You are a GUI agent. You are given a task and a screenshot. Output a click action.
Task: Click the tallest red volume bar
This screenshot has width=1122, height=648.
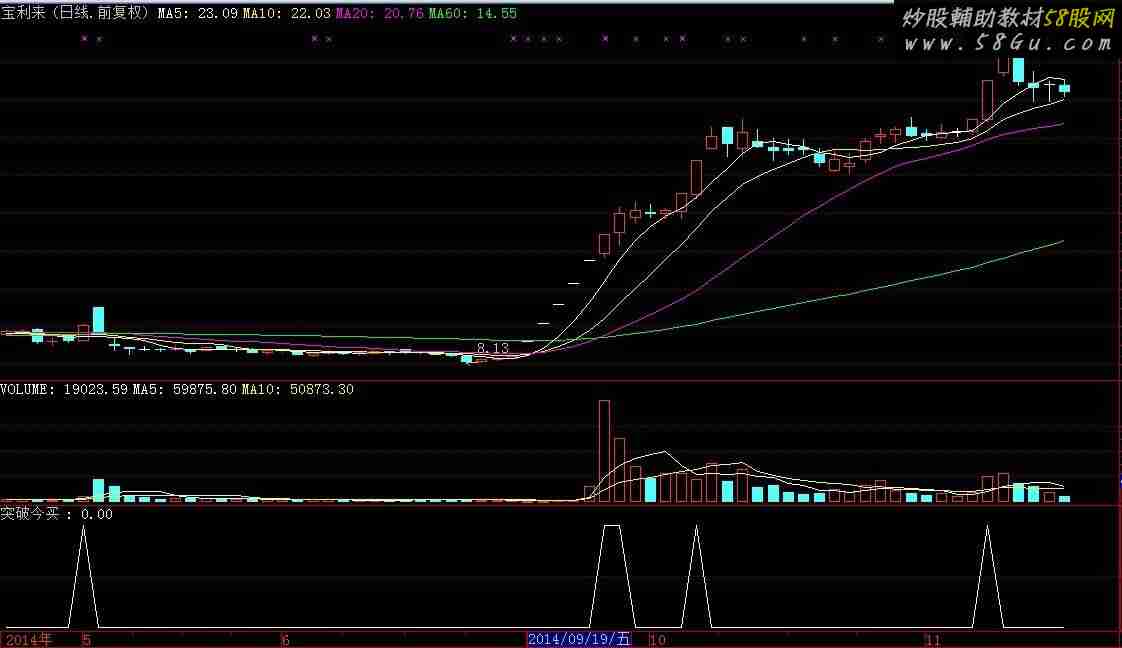[605, 451]
